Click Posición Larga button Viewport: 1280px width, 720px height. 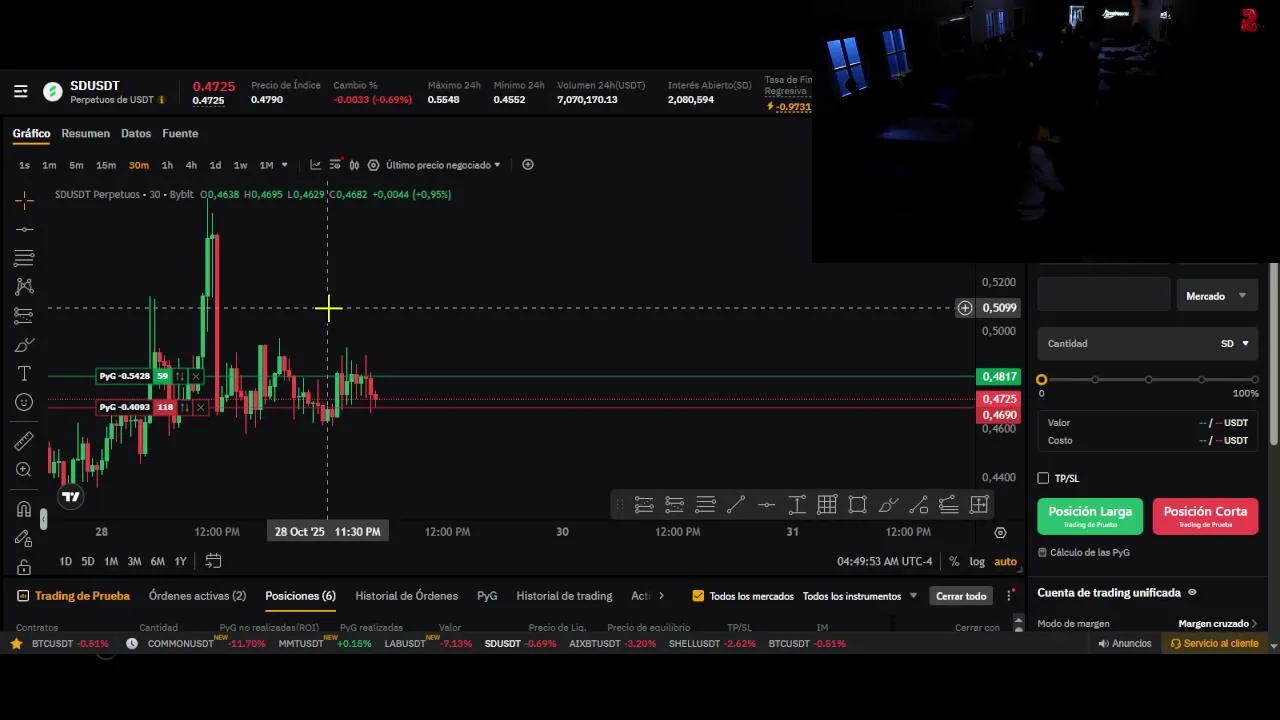[1090, 516]
